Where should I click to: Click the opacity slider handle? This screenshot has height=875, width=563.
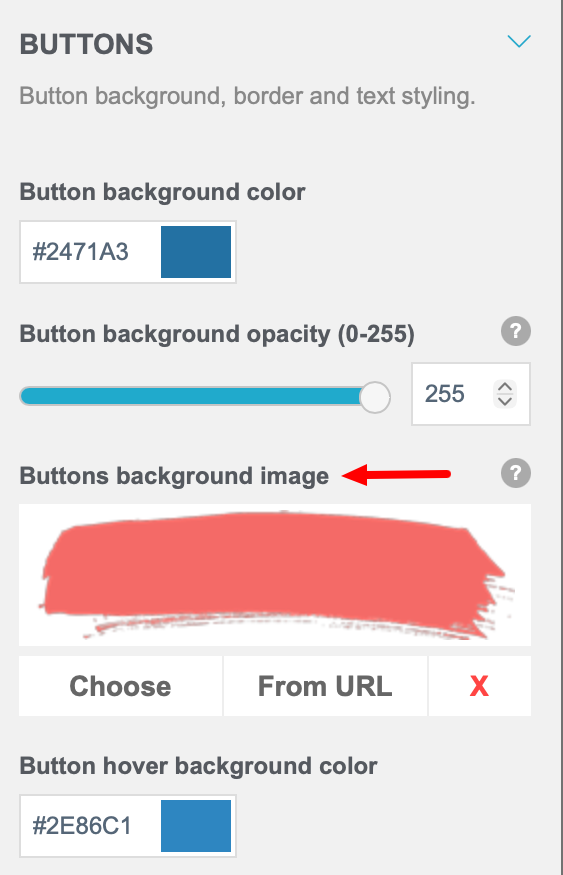(x=375, y=397)
